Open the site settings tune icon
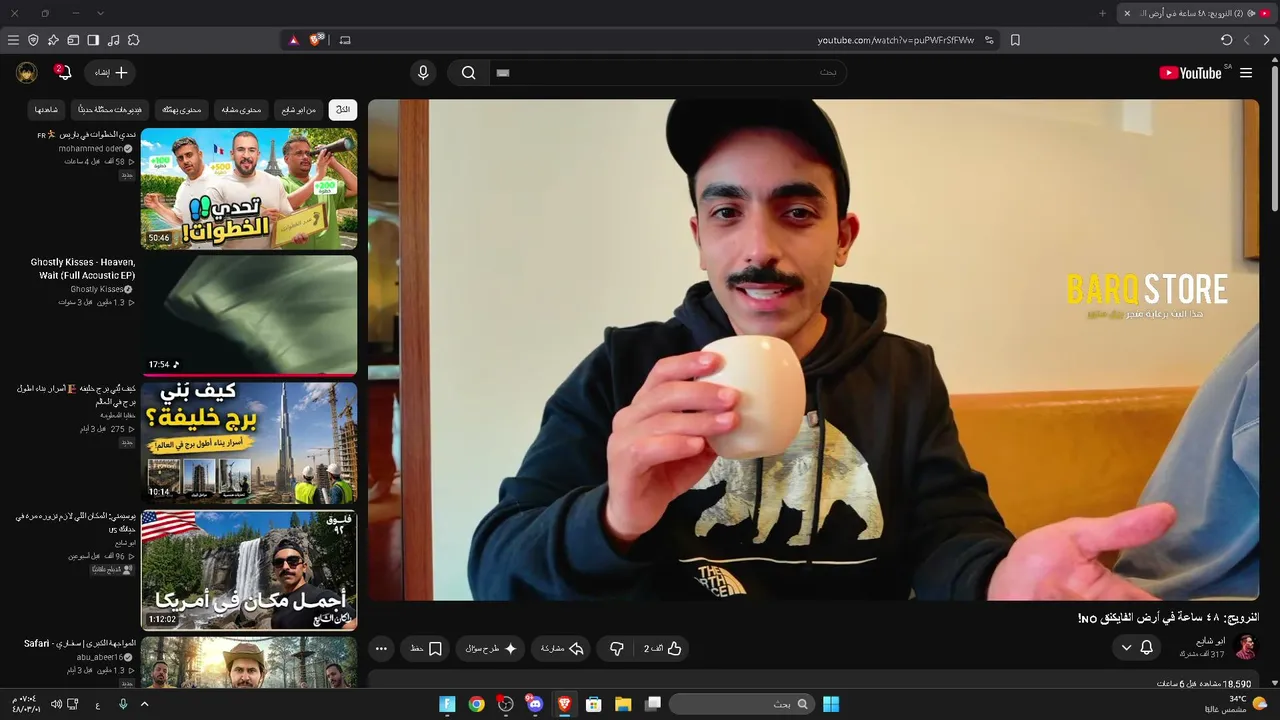 tap(989, 40)
